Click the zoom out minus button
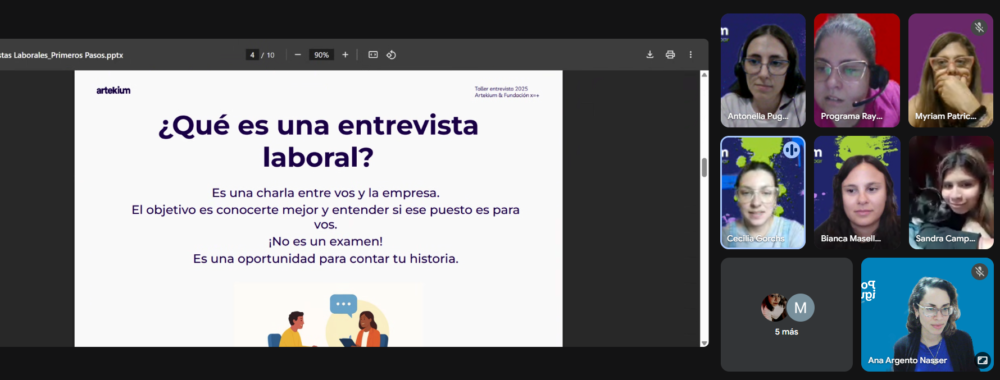 coord(298,55)
